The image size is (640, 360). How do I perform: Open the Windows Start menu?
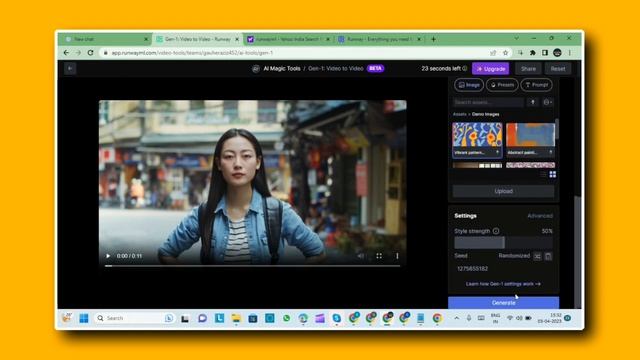(84, 318)
